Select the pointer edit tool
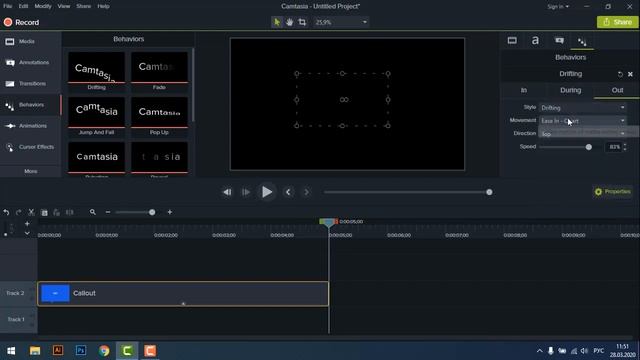640x360 pixels. coord(277,22)
